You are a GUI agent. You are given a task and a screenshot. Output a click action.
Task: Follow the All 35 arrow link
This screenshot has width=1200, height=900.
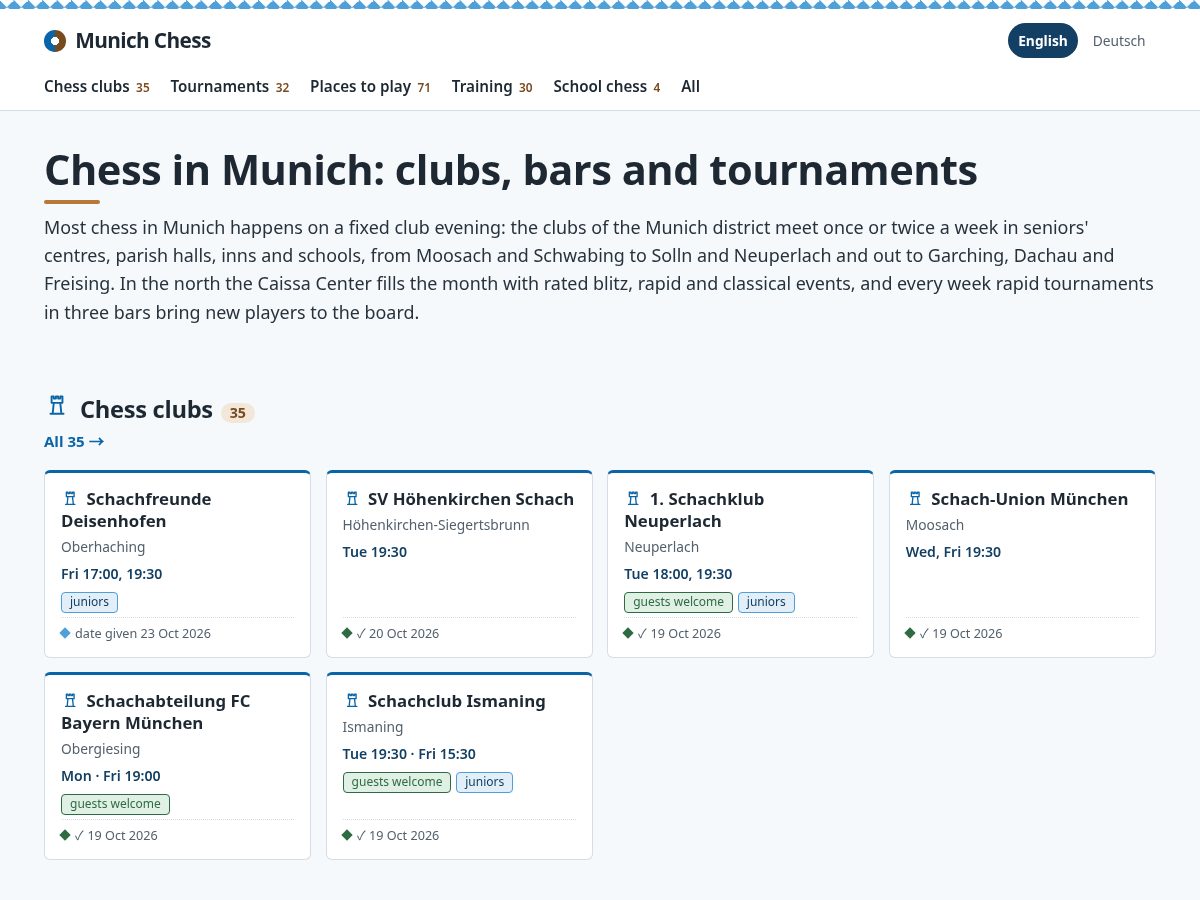click(x=74, y=441)
